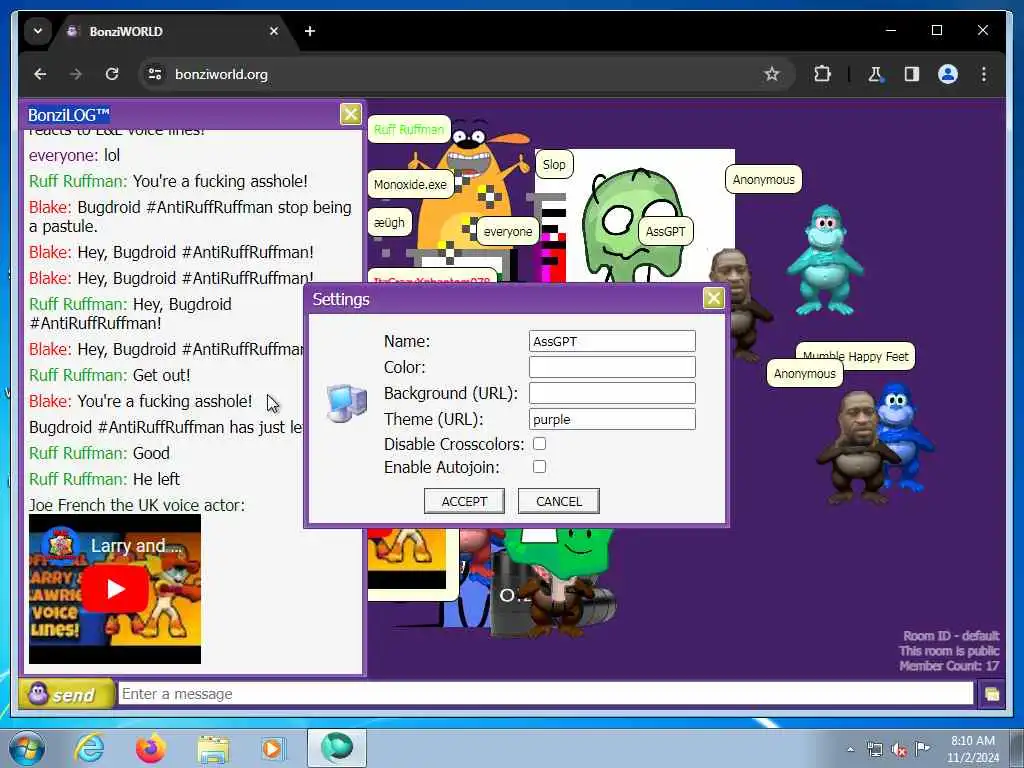
Task: Focus the Color input field
Action: (x=612, y=367)
